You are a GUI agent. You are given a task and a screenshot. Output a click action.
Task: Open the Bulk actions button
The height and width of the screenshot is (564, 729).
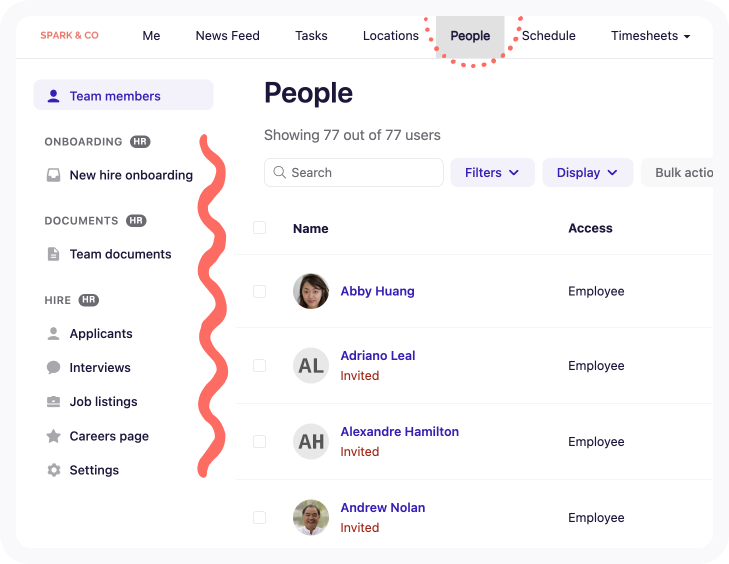(x=677, y=173)
